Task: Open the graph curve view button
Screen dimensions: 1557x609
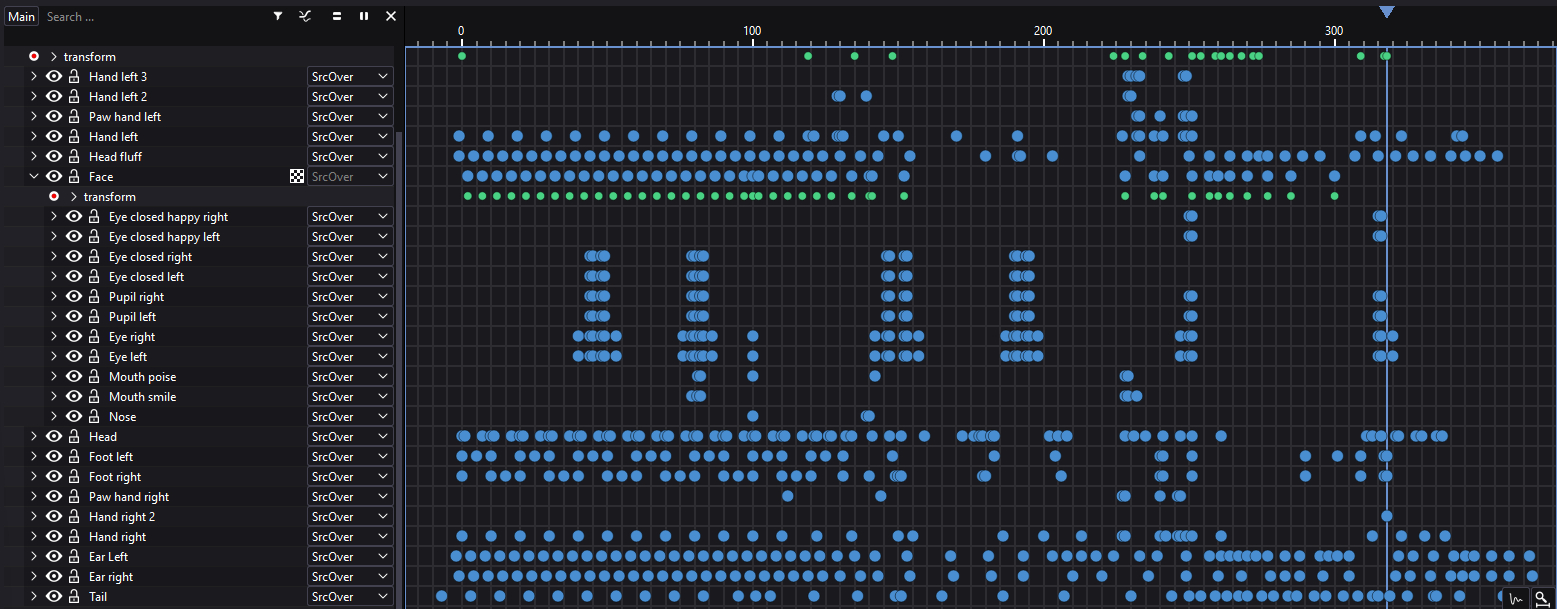Action: (1516, 598)
